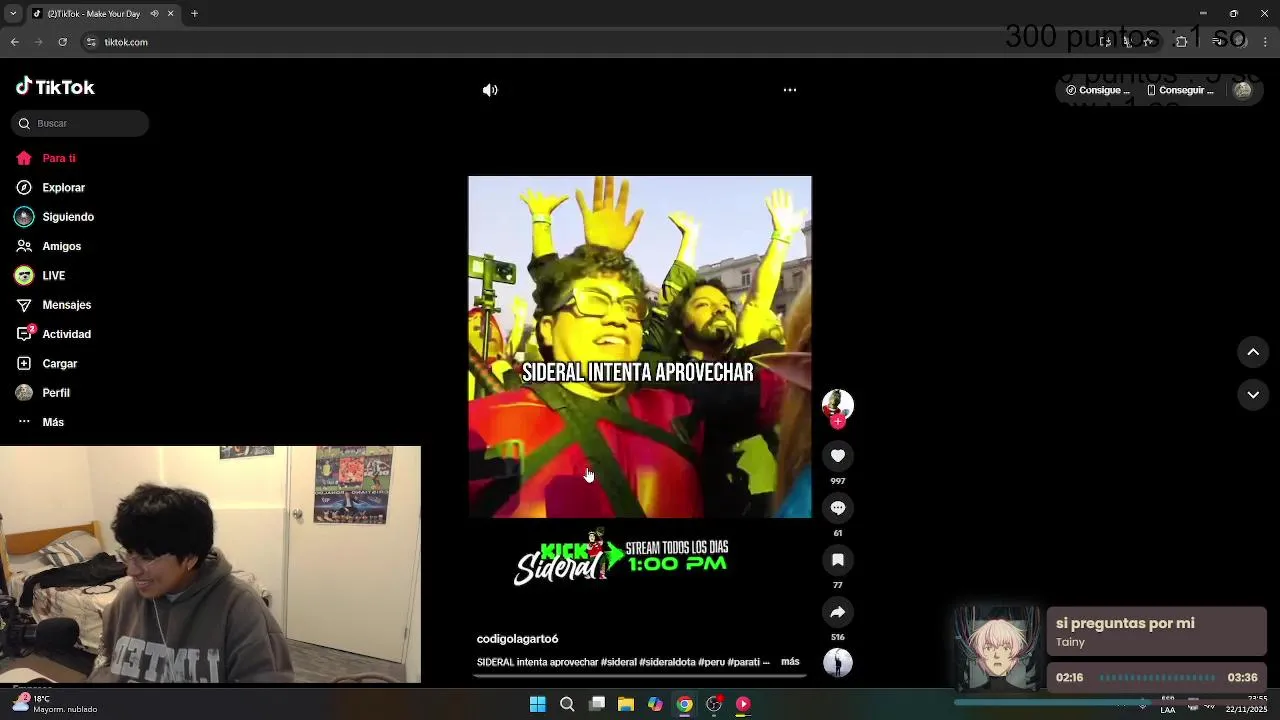Image resolution: width=1280 pixels, height=720 pixels.
Task: Go to next video with down chevron
Action: 1253,395
